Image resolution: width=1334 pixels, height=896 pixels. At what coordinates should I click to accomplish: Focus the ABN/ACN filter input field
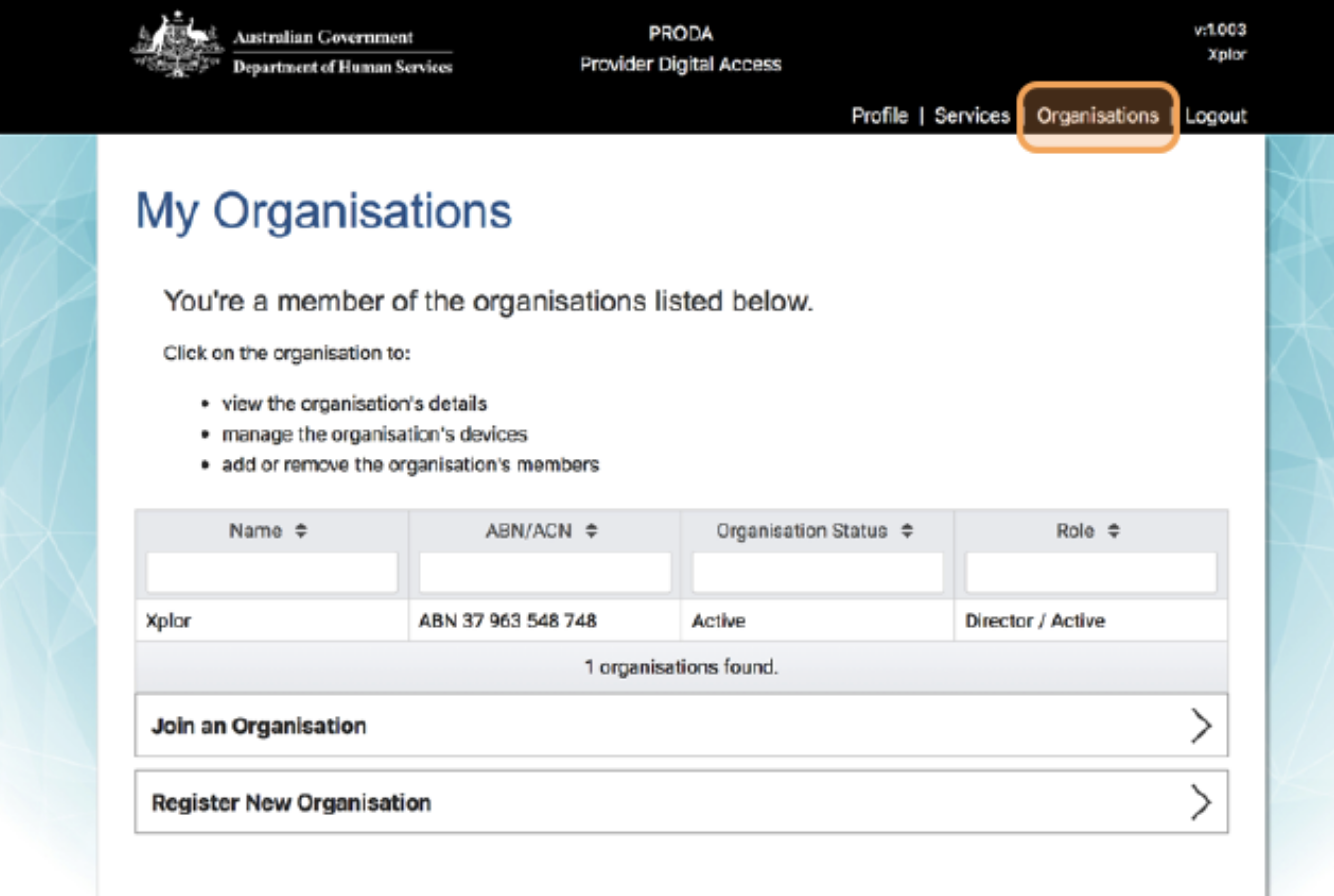pos(545,573)
